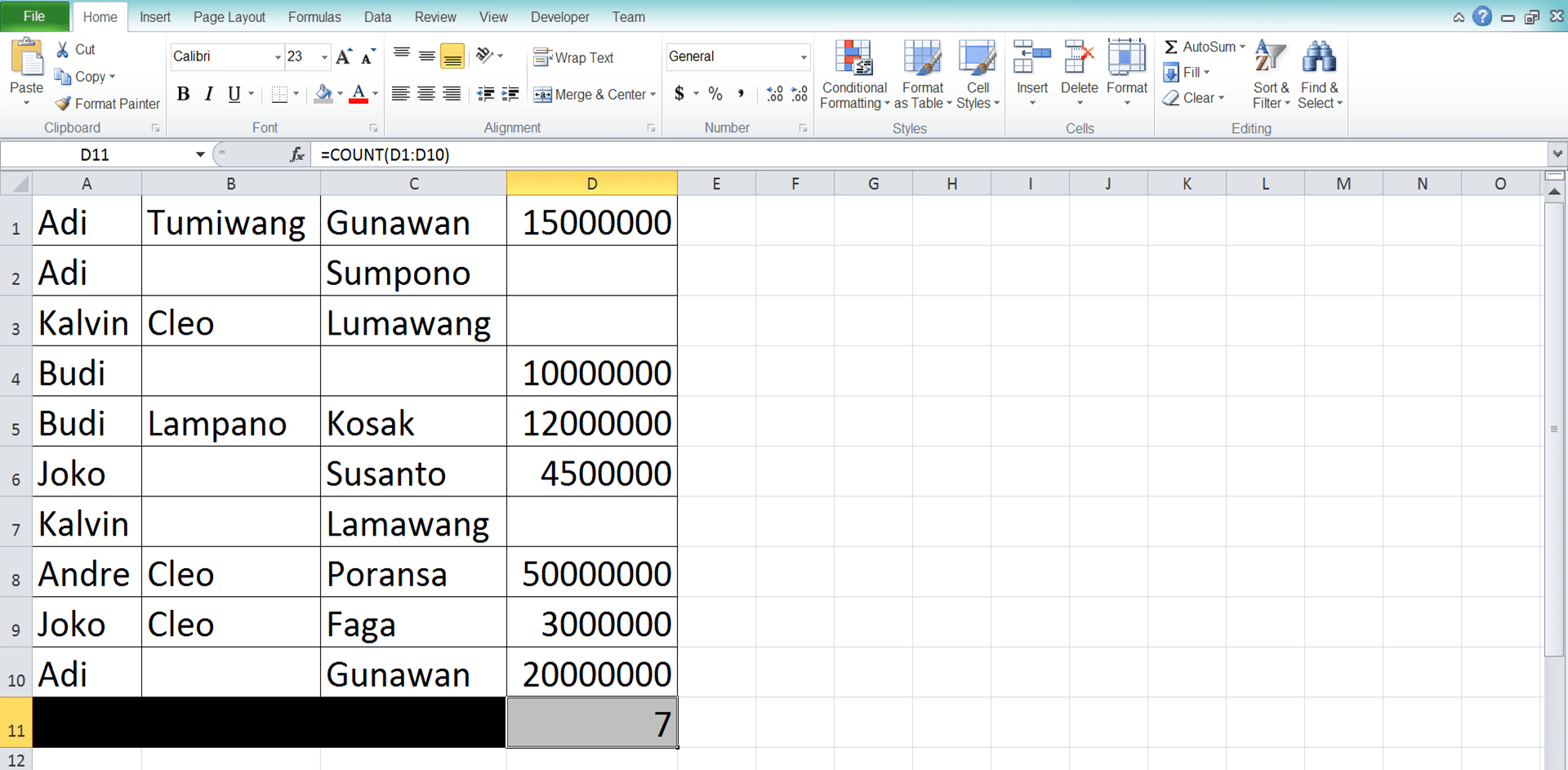Click the Name Box showing D11
The image size is (1568, 770).
[95, 154]
